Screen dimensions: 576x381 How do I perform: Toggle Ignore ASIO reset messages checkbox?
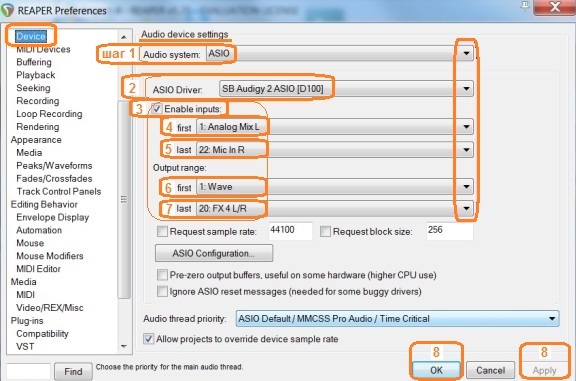(162, 291)
